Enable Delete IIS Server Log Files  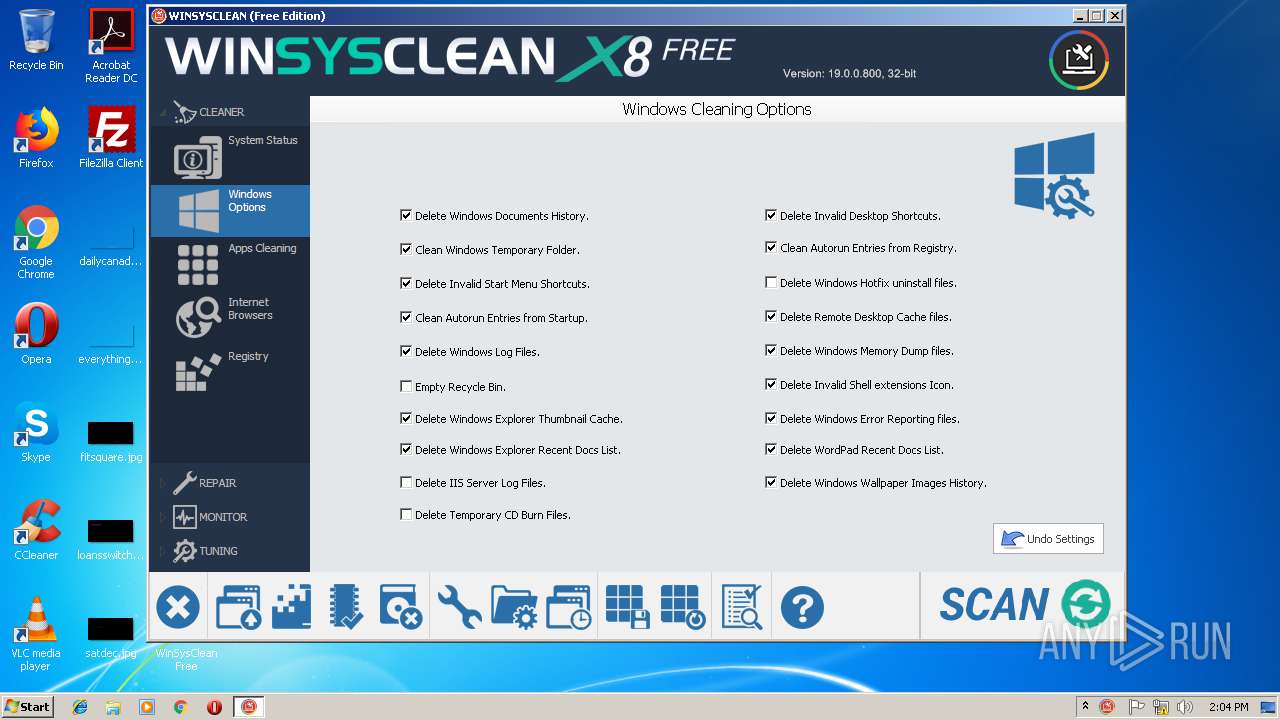(x=406, y=482)
